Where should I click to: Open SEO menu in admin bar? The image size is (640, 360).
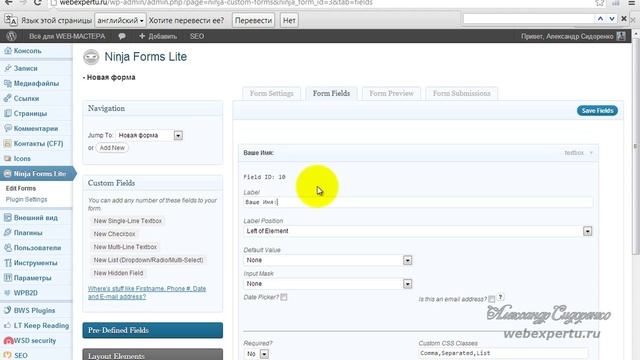tap(197, 36)
